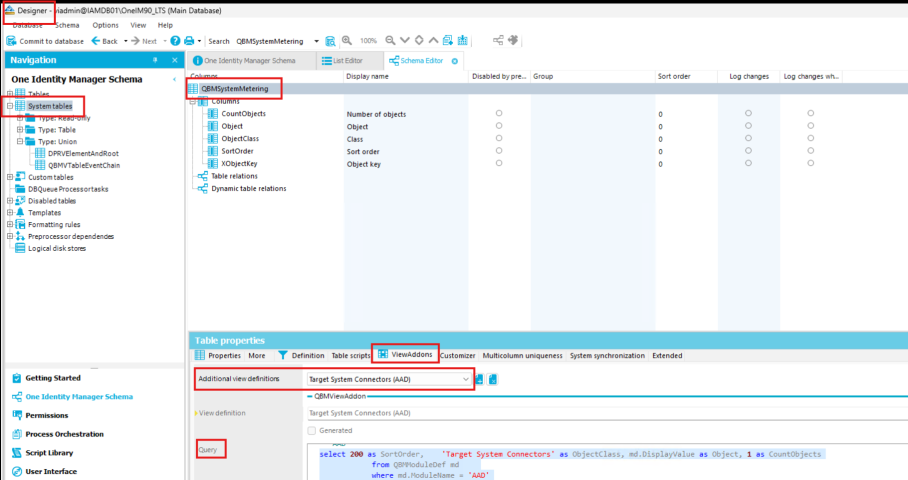Open the Schema menu
This screenshot has height=480, width=908.
pos(67,25)
